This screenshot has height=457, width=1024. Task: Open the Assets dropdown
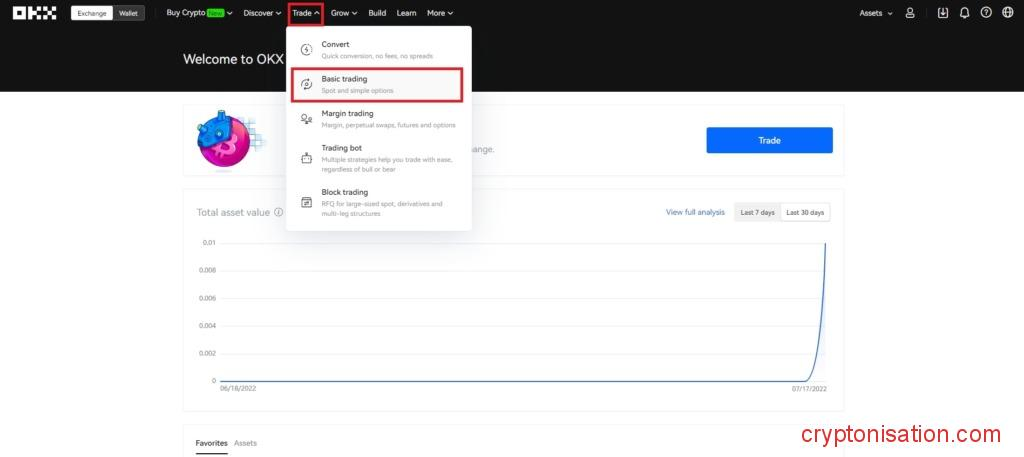point(875,13)
